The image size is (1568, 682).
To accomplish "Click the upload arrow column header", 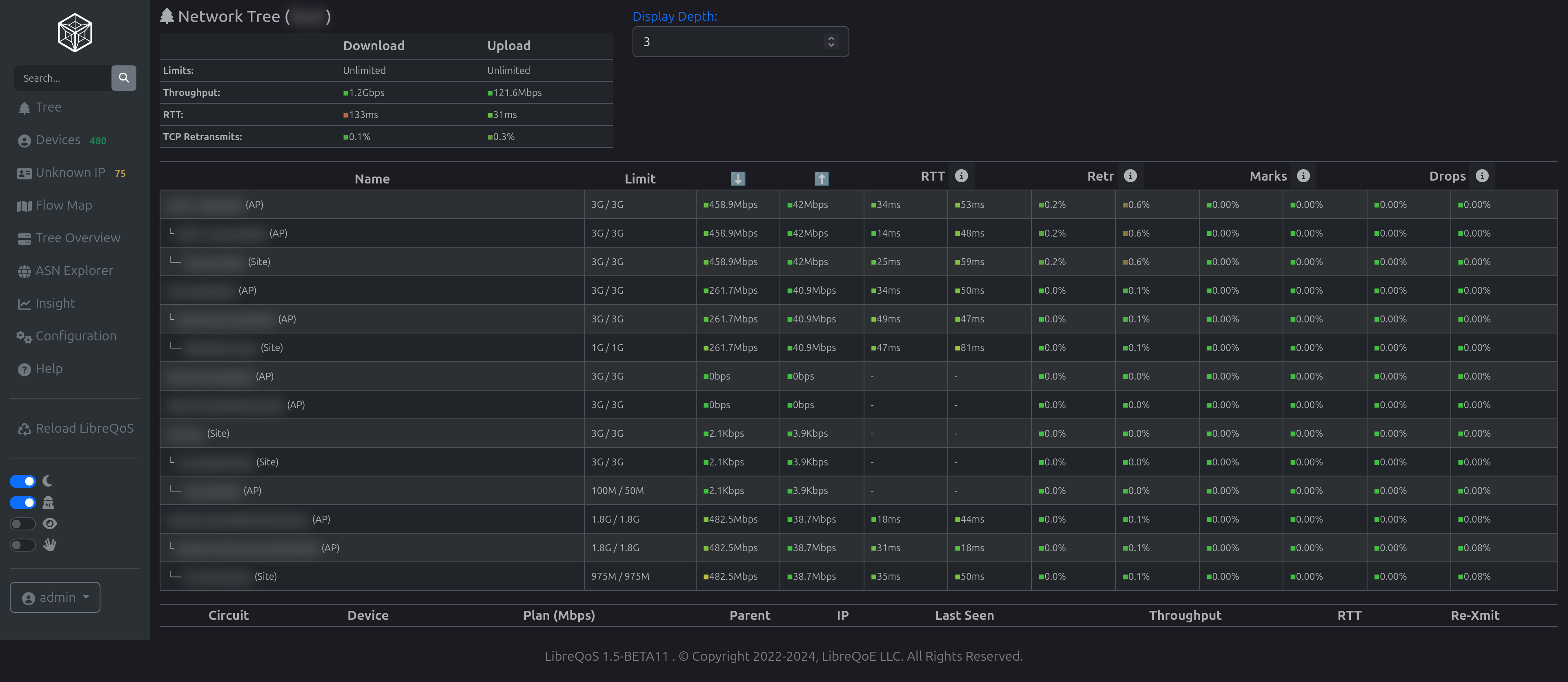I will pos(821,179).
